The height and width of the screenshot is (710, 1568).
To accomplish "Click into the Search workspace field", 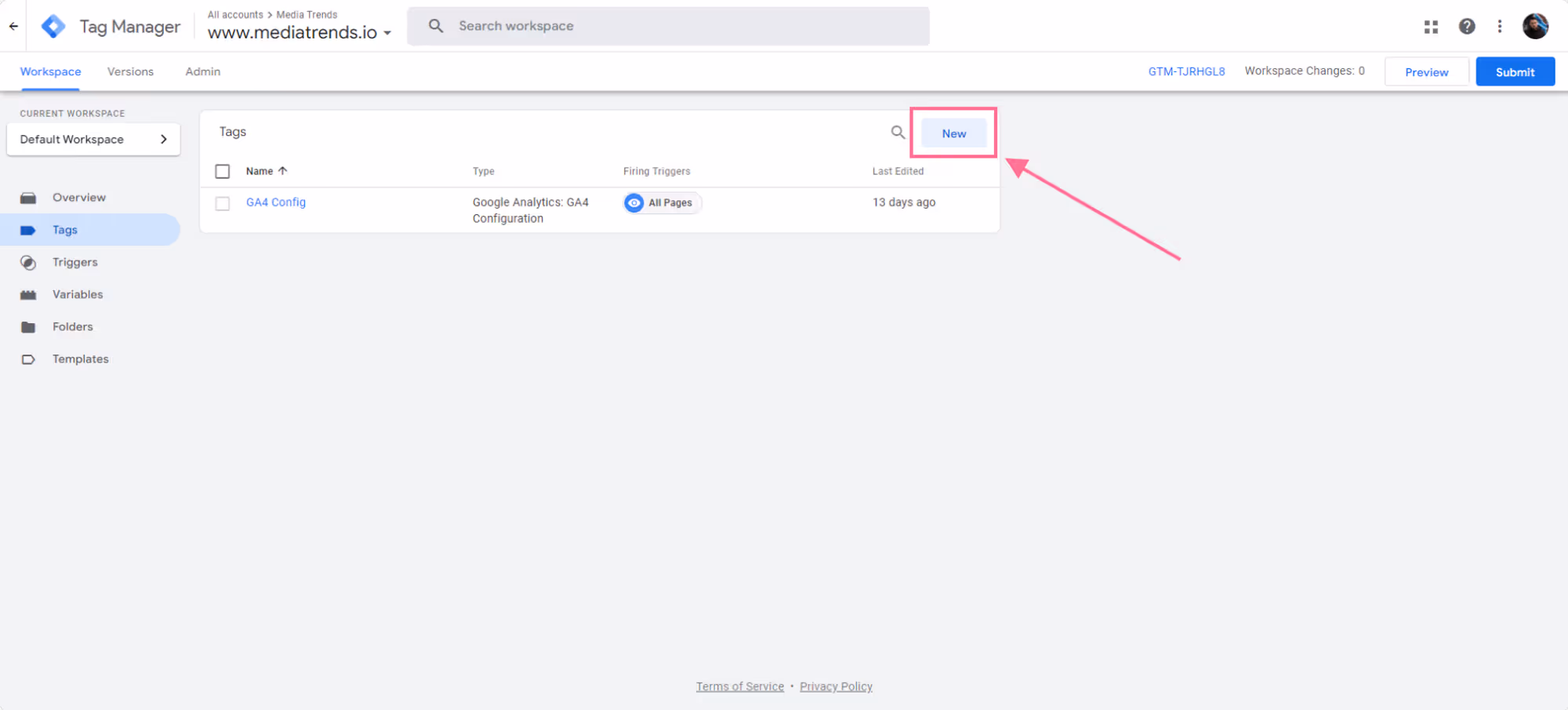I will point(668,26).
